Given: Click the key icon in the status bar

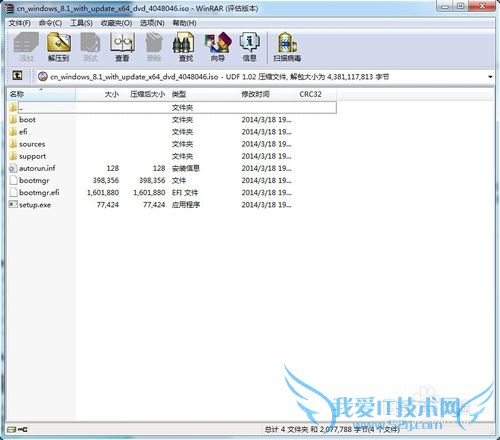Looking at the screenshot, I should click(23, 429).
